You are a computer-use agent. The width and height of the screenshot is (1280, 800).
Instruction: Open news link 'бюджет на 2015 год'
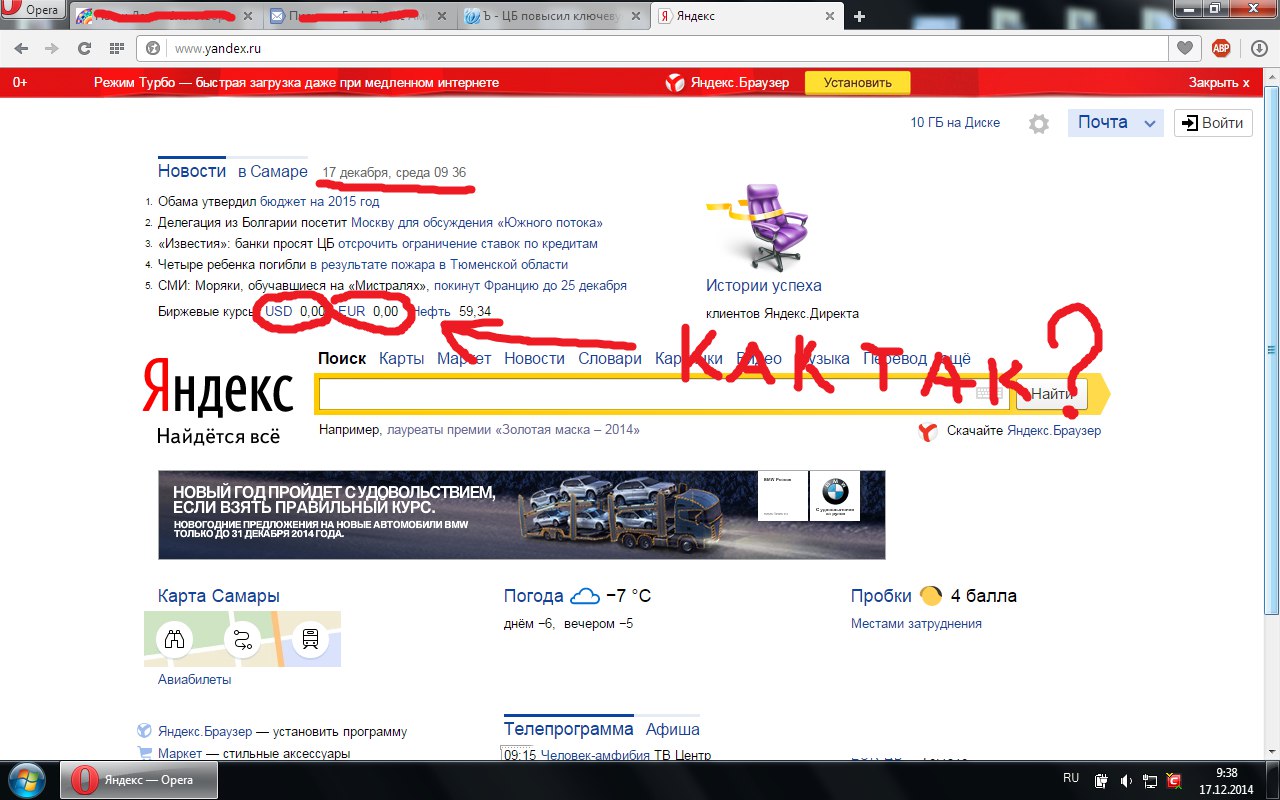click(320, 201)
